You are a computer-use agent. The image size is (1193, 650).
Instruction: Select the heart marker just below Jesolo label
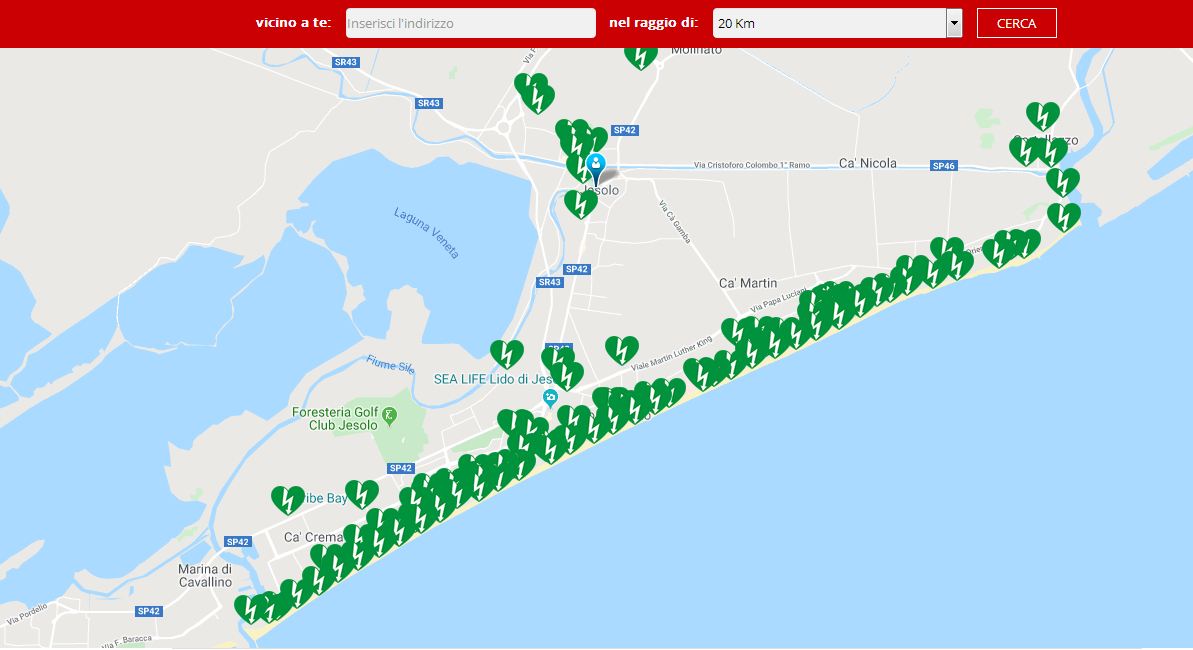pos(581,204)
